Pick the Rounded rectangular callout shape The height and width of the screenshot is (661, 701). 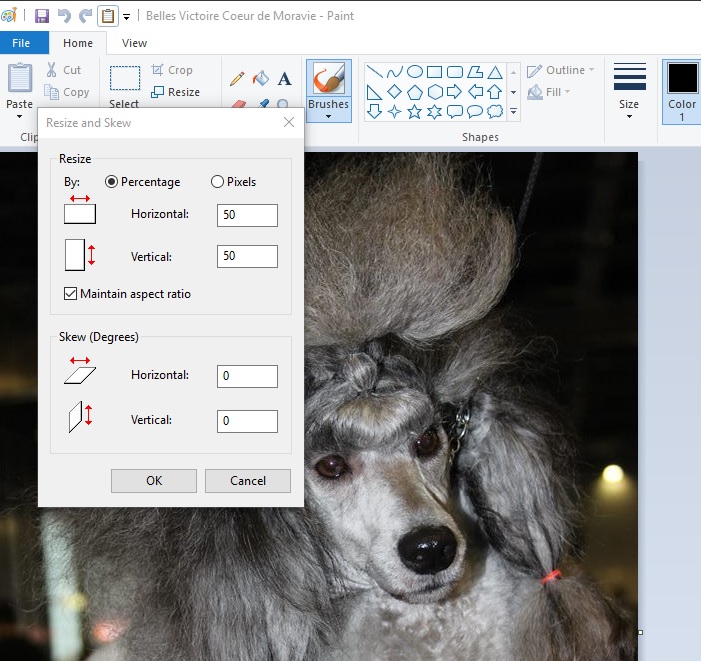455,111
